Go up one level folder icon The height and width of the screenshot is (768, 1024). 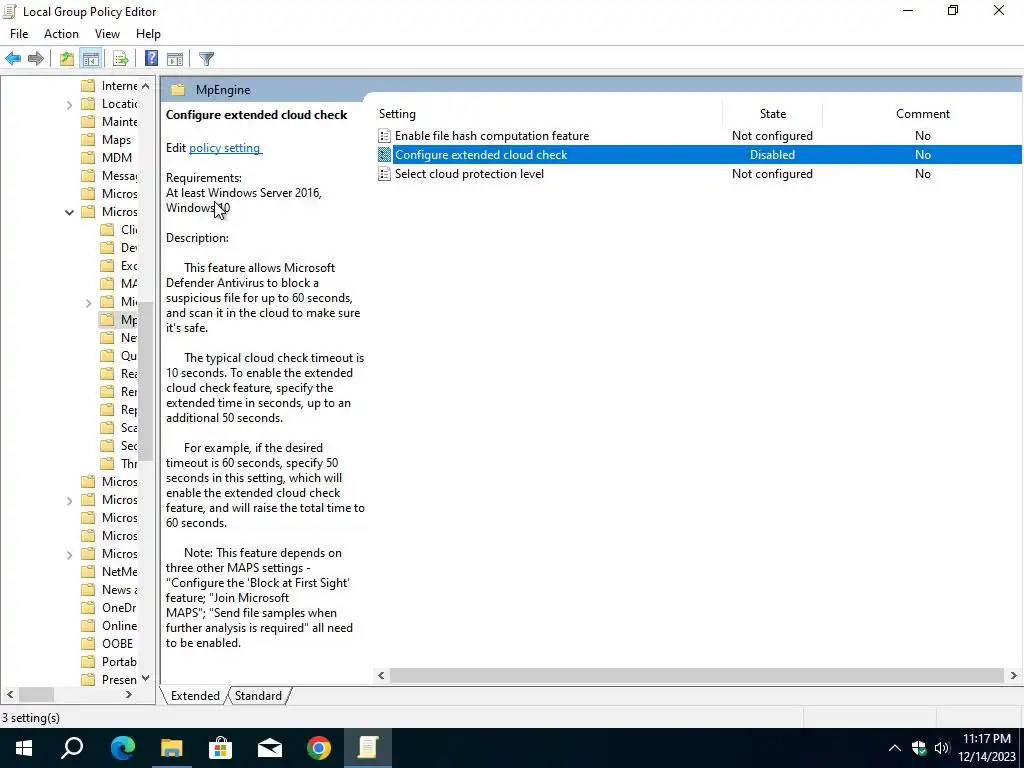(67, 59)
